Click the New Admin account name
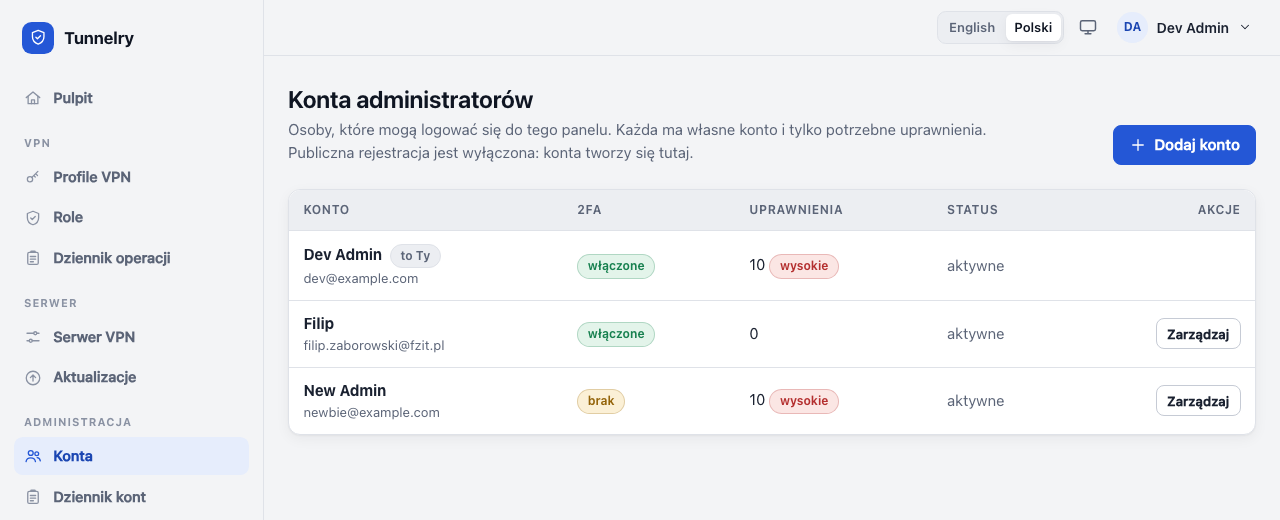This screenshot has height=520, width=1280. [345, 391]
